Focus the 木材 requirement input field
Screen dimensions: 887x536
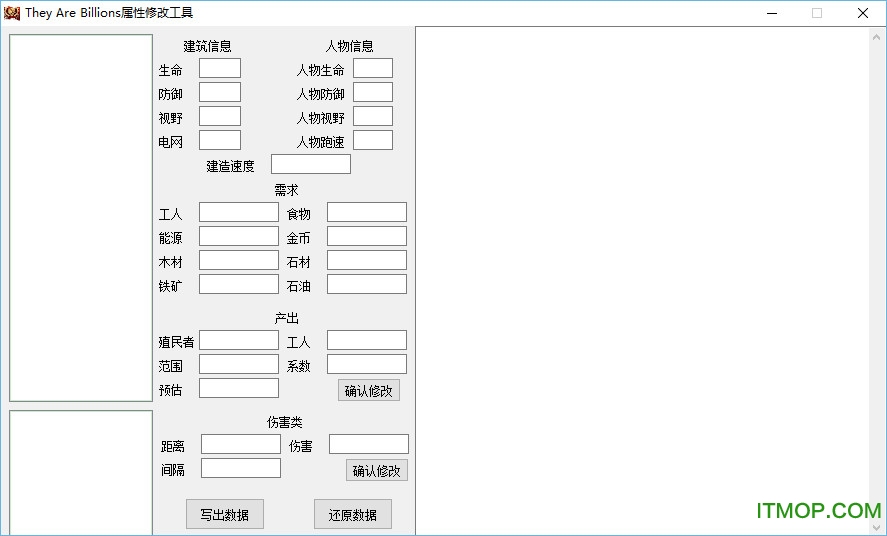pyautogui.click(x=239, y=260)
